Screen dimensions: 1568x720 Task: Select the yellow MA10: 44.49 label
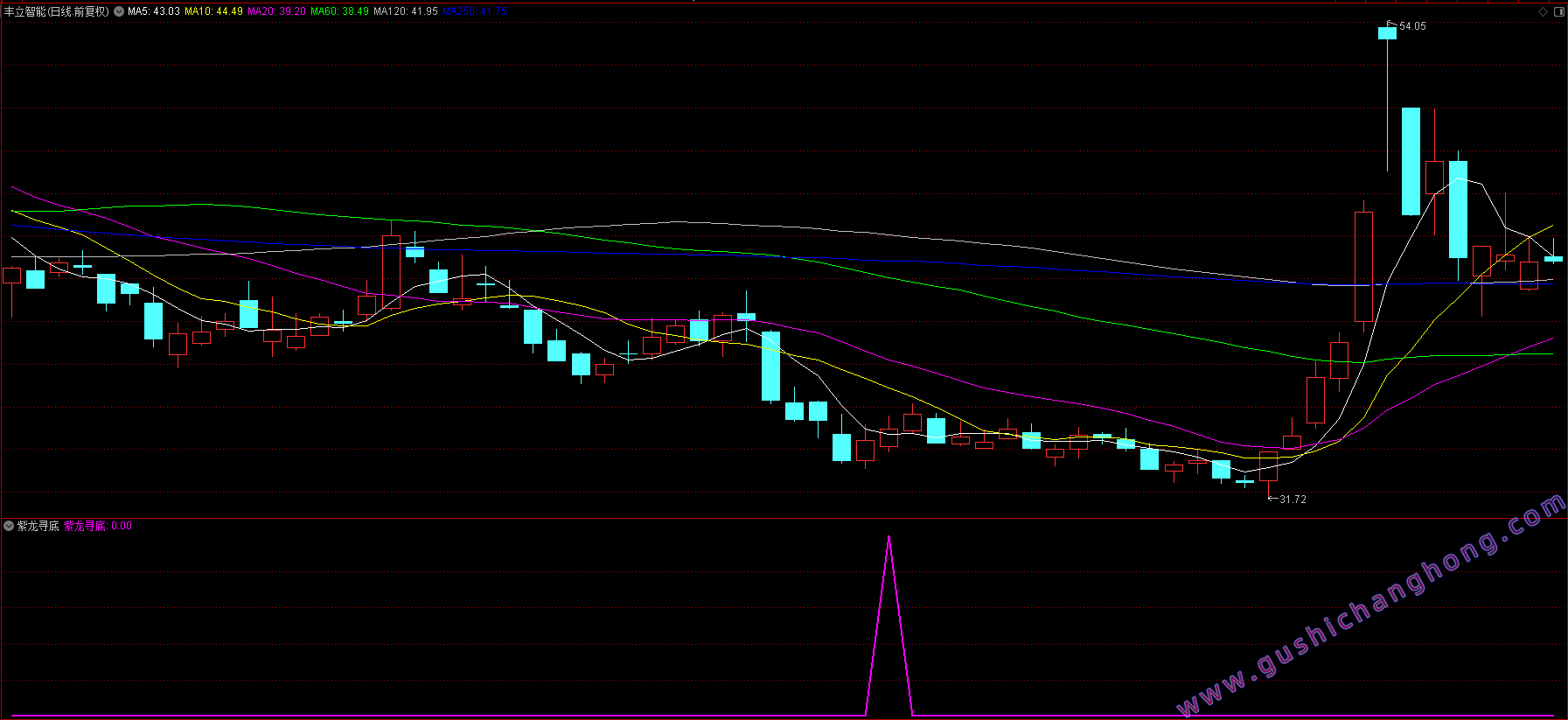point(213,11)
